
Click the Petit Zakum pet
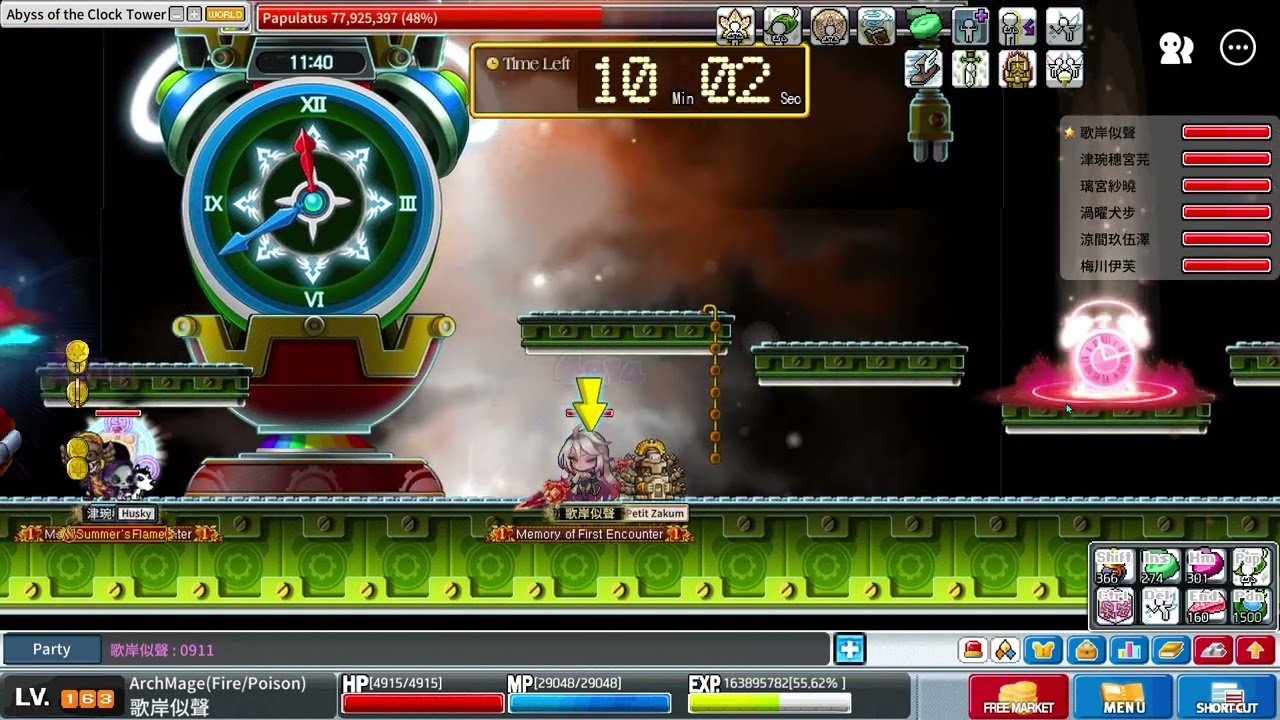coord(655,470)
